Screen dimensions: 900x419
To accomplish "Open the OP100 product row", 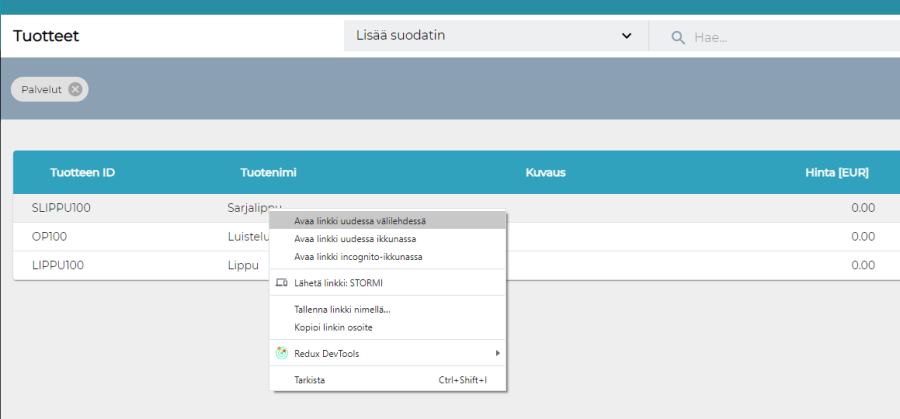I will (49, 237).
